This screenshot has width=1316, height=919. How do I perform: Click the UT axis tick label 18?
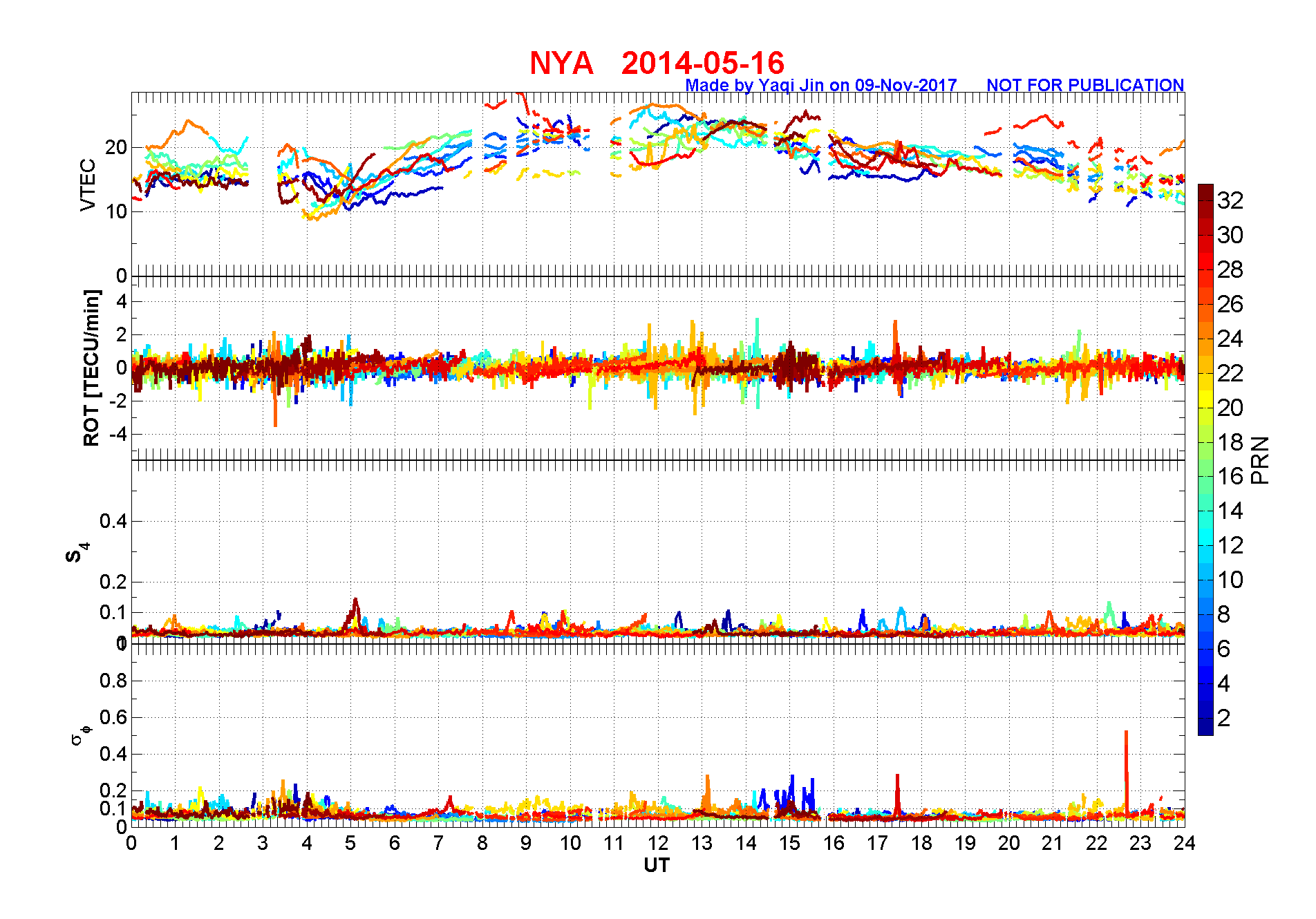click(x=921, y=843)
